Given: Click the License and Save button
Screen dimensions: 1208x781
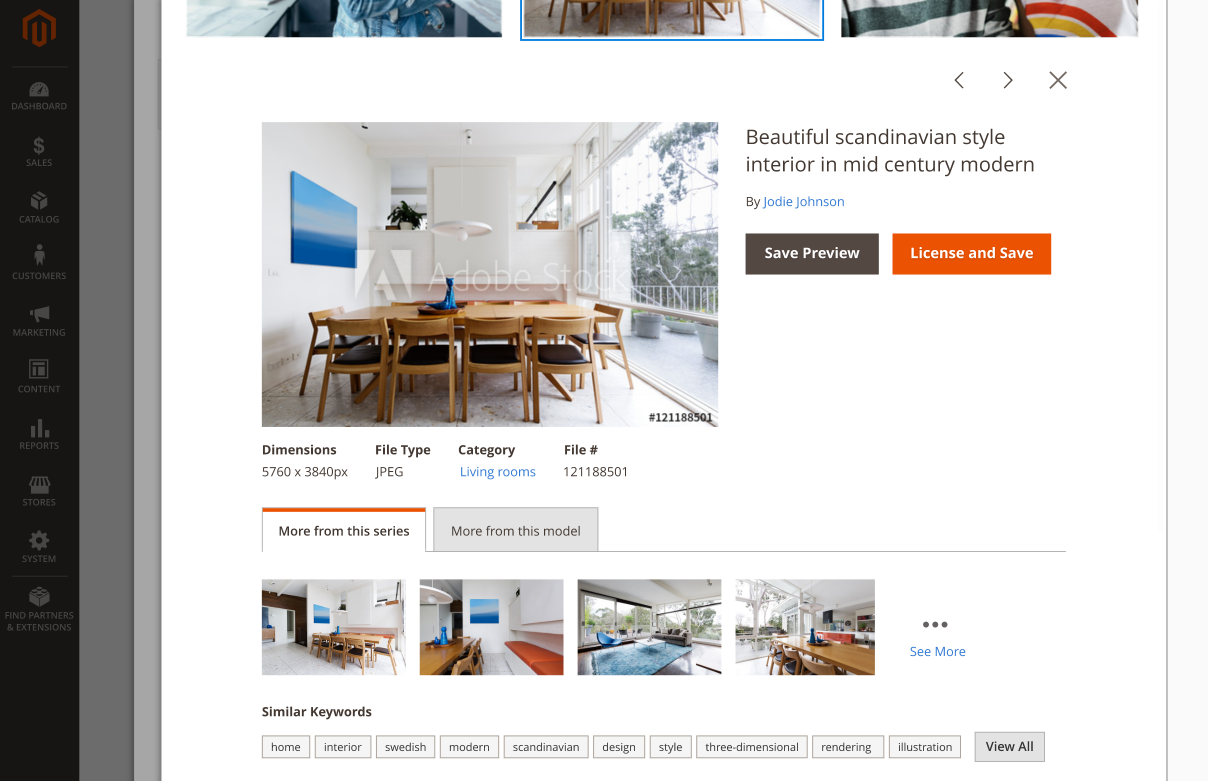Looking at the screenshot, I should 971,254.
